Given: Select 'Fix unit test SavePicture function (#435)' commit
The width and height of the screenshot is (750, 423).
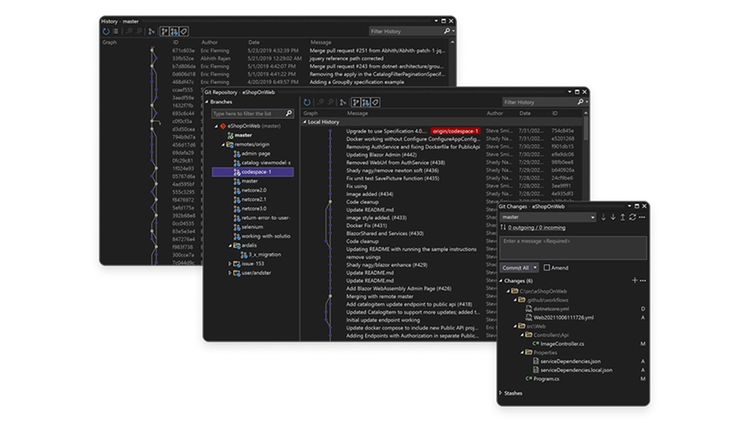Looking at the screenshot, I should tap(393, 178).
